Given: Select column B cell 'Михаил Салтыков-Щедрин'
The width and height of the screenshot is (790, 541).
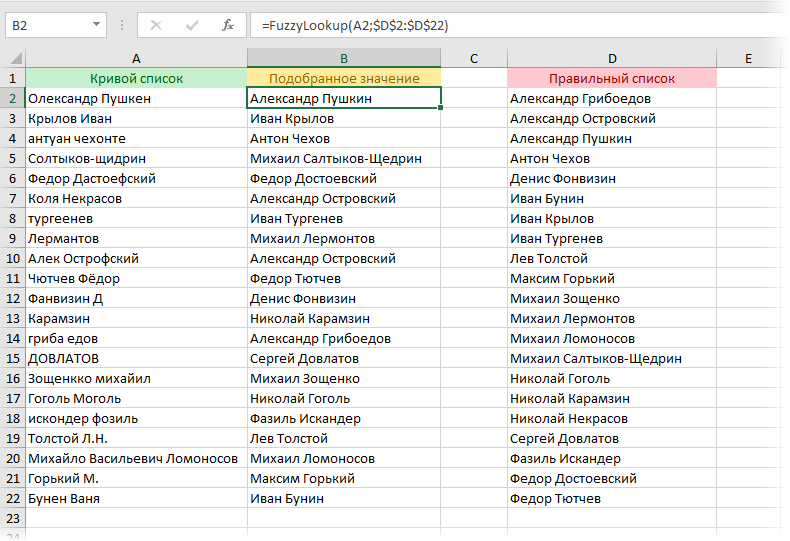Looking at the screenshot, I should tap(344, 159).
